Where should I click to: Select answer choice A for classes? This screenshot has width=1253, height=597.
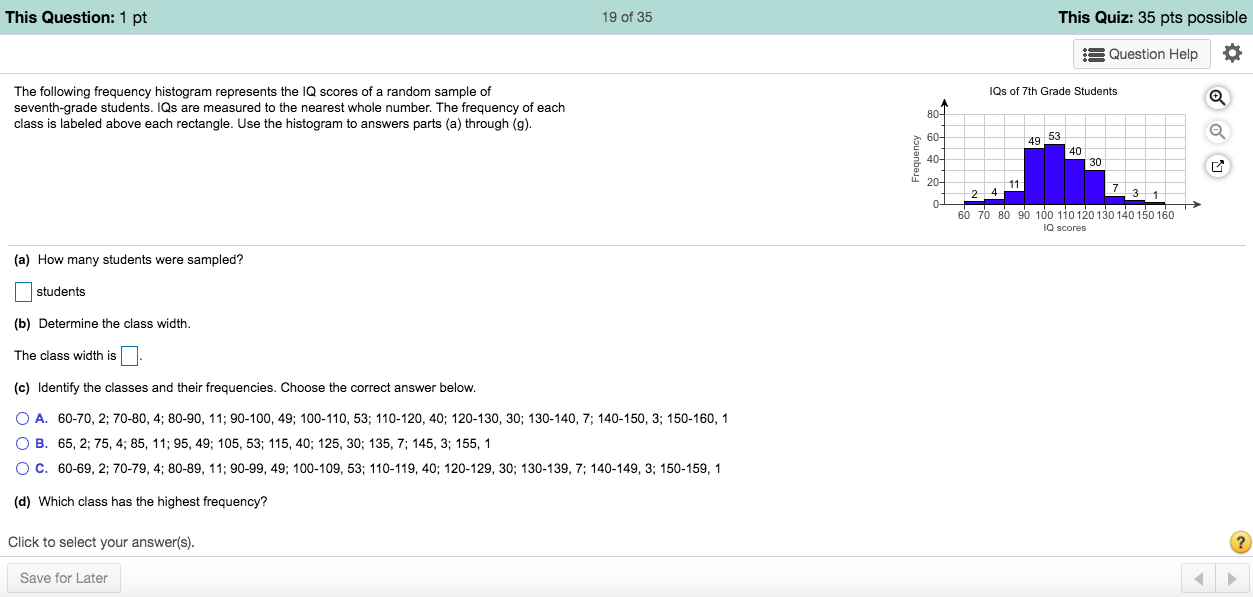click(x=20, y=418)
